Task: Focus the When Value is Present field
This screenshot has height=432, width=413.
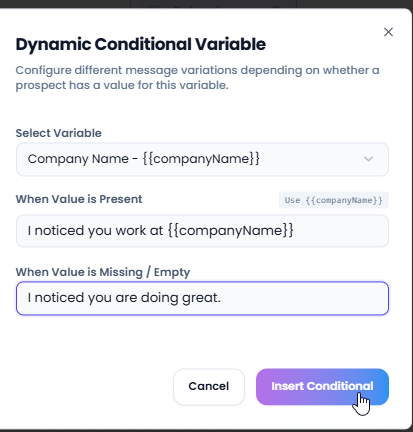Action: coord(202,231)
